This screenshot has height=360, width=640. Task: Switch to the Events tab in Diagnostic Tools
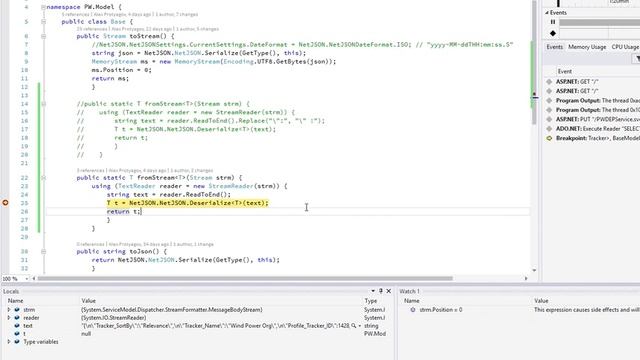coord(554,47)
